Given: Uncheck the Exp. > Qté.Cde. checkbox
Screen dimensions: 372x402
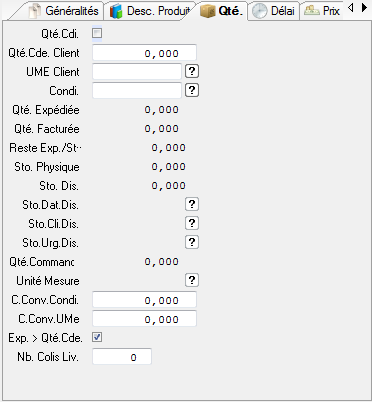Looking at the screenshot, I should click(x=97, y=337).
